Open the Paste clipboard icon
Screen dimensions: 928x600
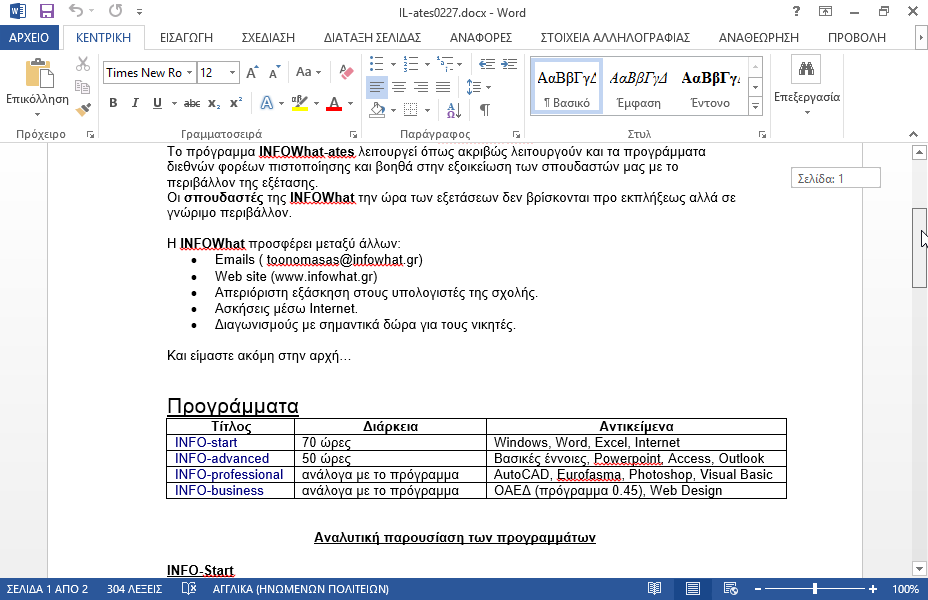(x=38, y=73)
